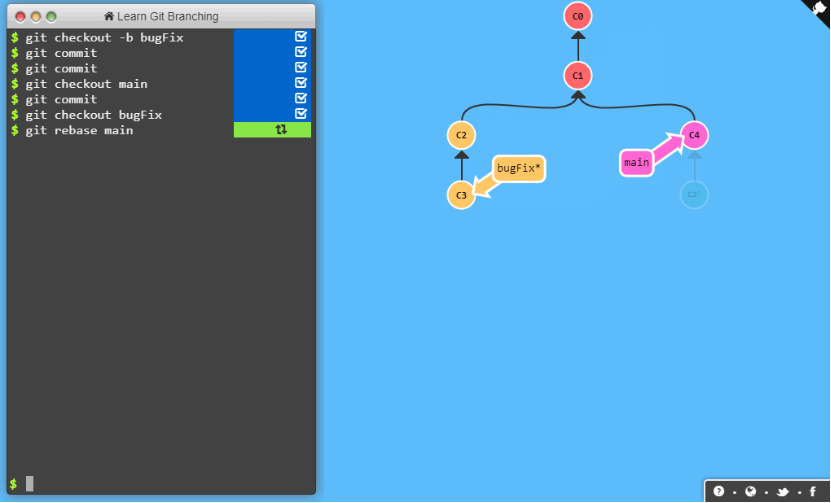Screen dimensions: 831x503
Task: Click the rebase in-progress arrows icon
Action: click(x=281, y=130)
